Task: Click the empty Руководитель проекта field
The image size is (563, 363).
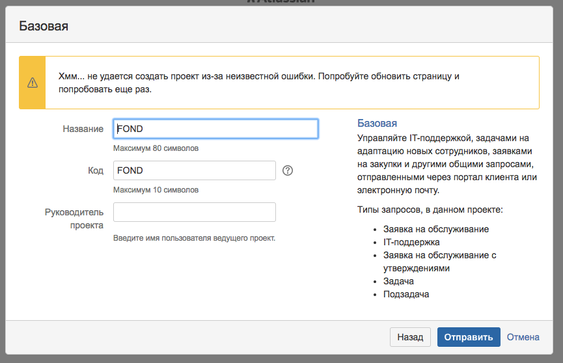Action: point(194,212)
